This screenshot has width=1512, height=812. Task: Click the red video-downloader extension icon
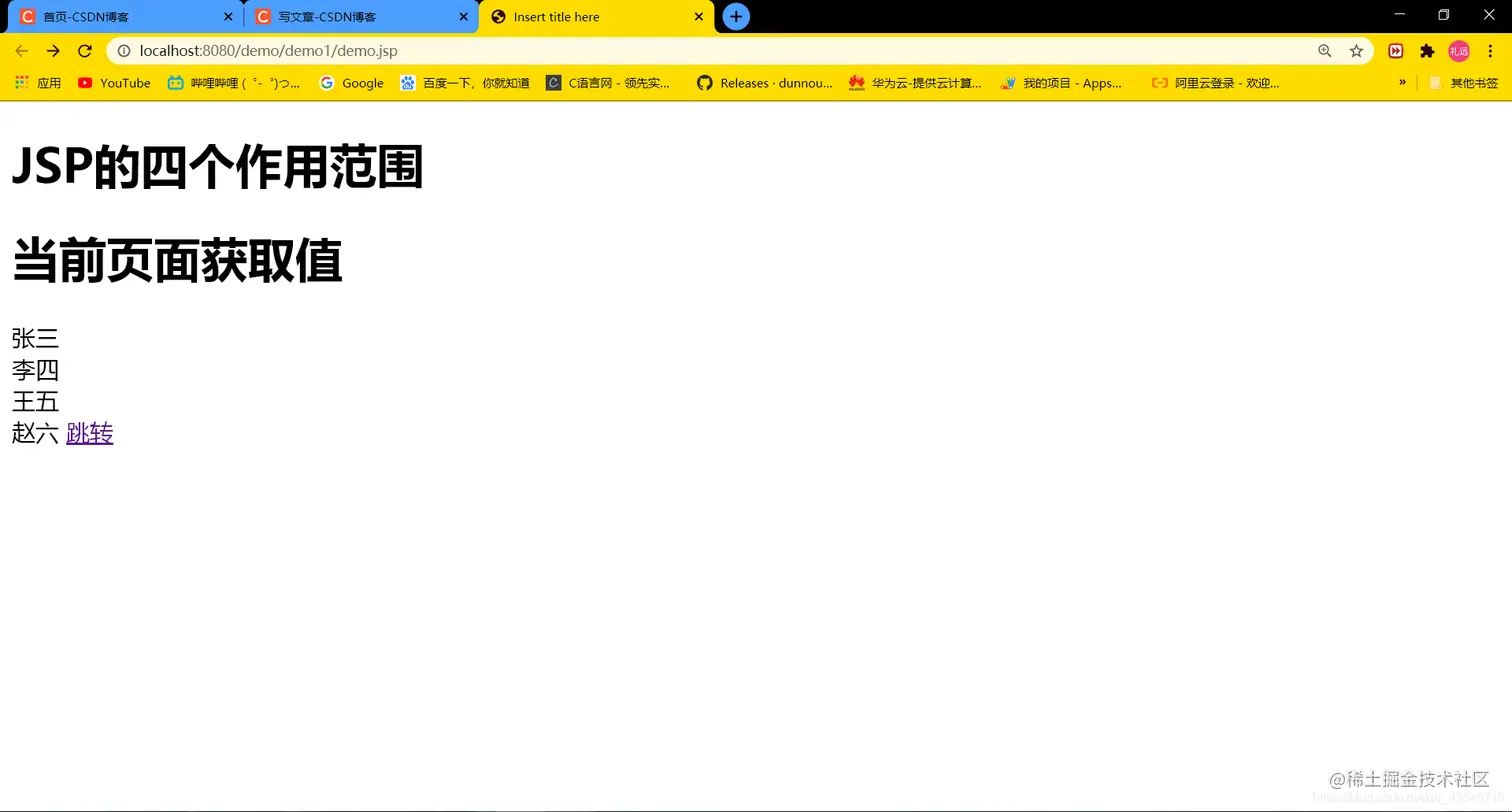1395,51
